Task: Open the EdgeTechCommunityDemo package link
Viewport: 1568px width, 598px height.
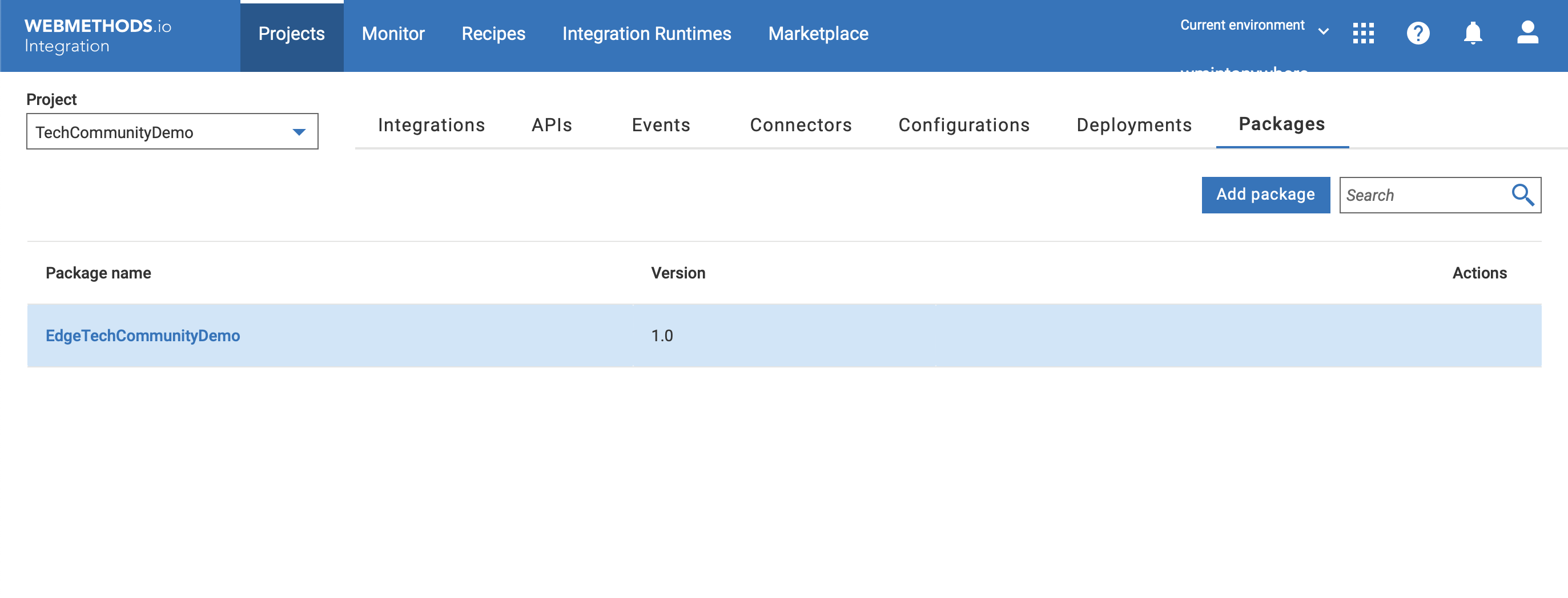Action: [143, 335]
